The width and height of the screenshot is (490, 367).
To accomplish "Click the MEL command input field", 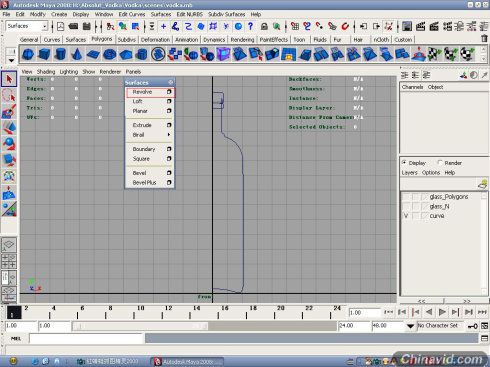I will coord(86,338).
